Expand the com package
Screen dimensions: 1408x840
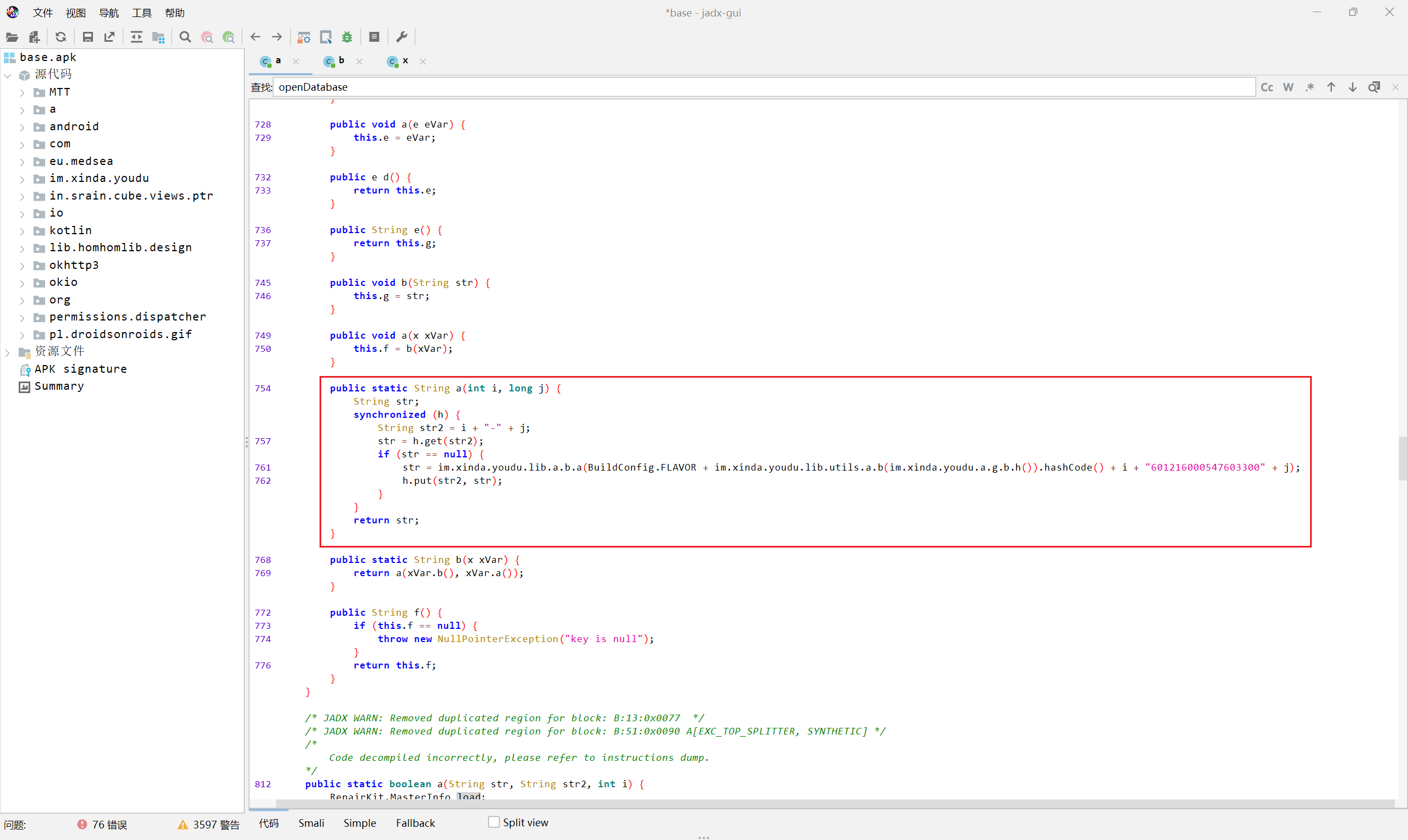point(22,145)
